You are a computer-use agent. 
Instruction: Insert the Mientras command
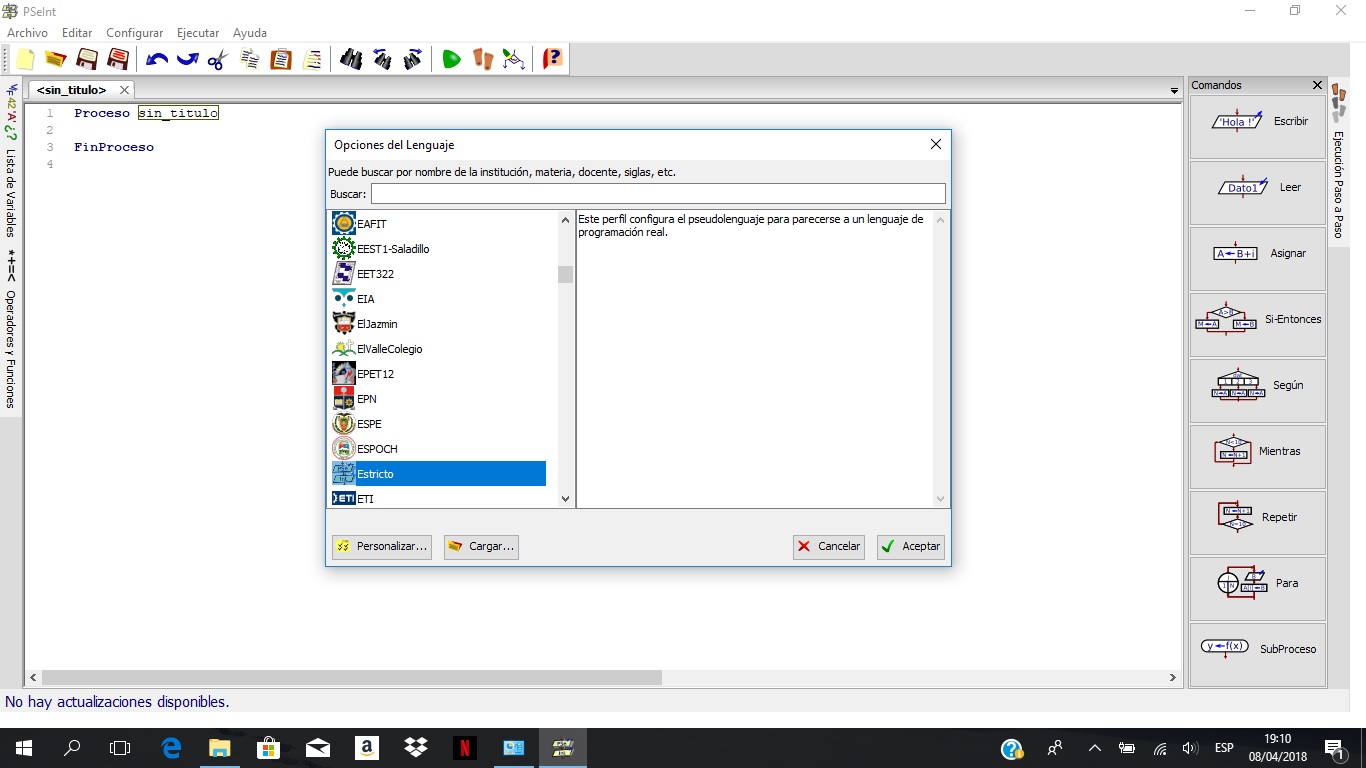coord(1257,457)
